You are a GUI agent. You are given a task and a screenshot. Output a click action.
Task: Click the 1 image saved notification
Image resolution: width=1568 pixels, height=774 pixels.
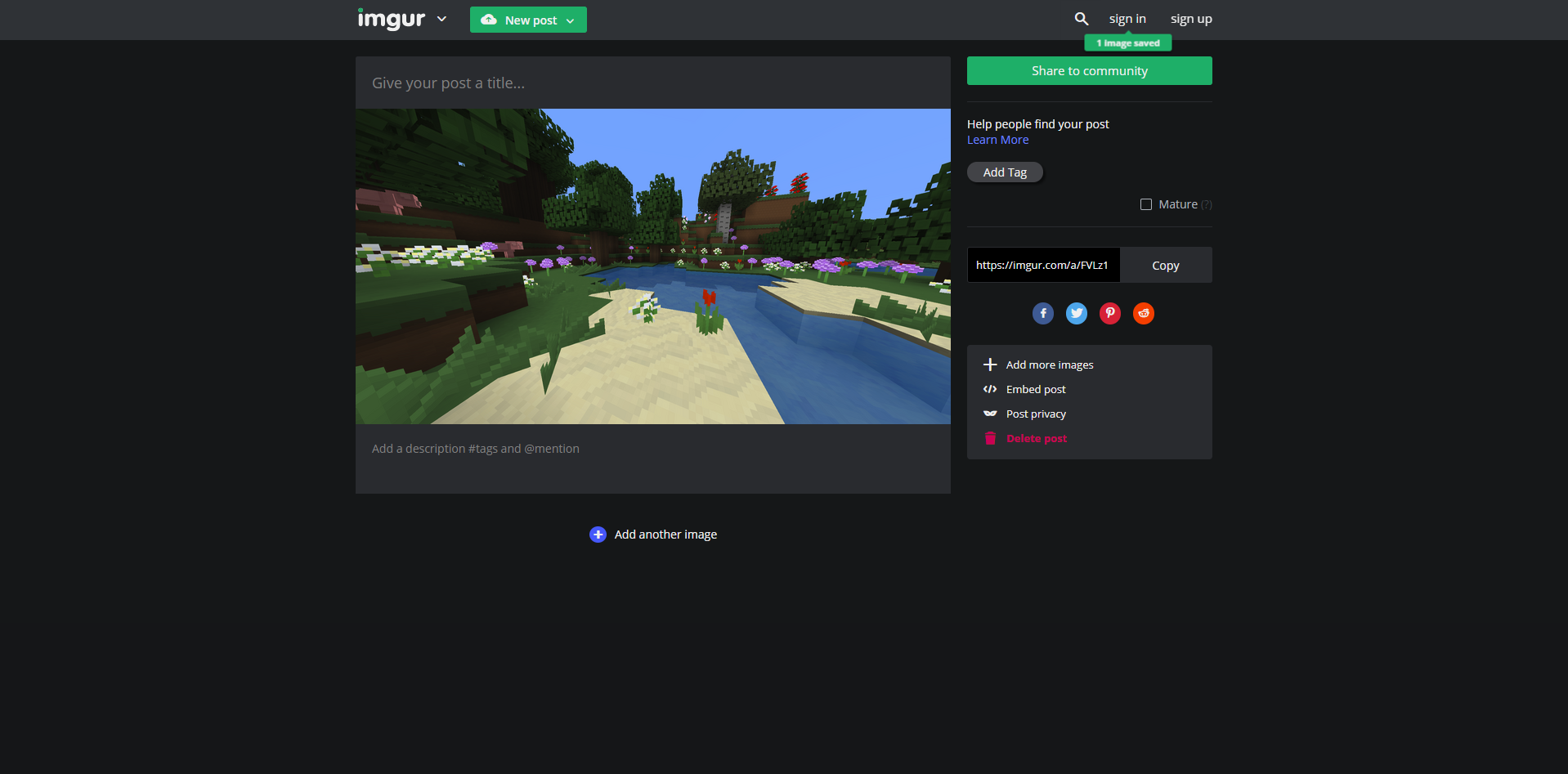coord(1128,43)
